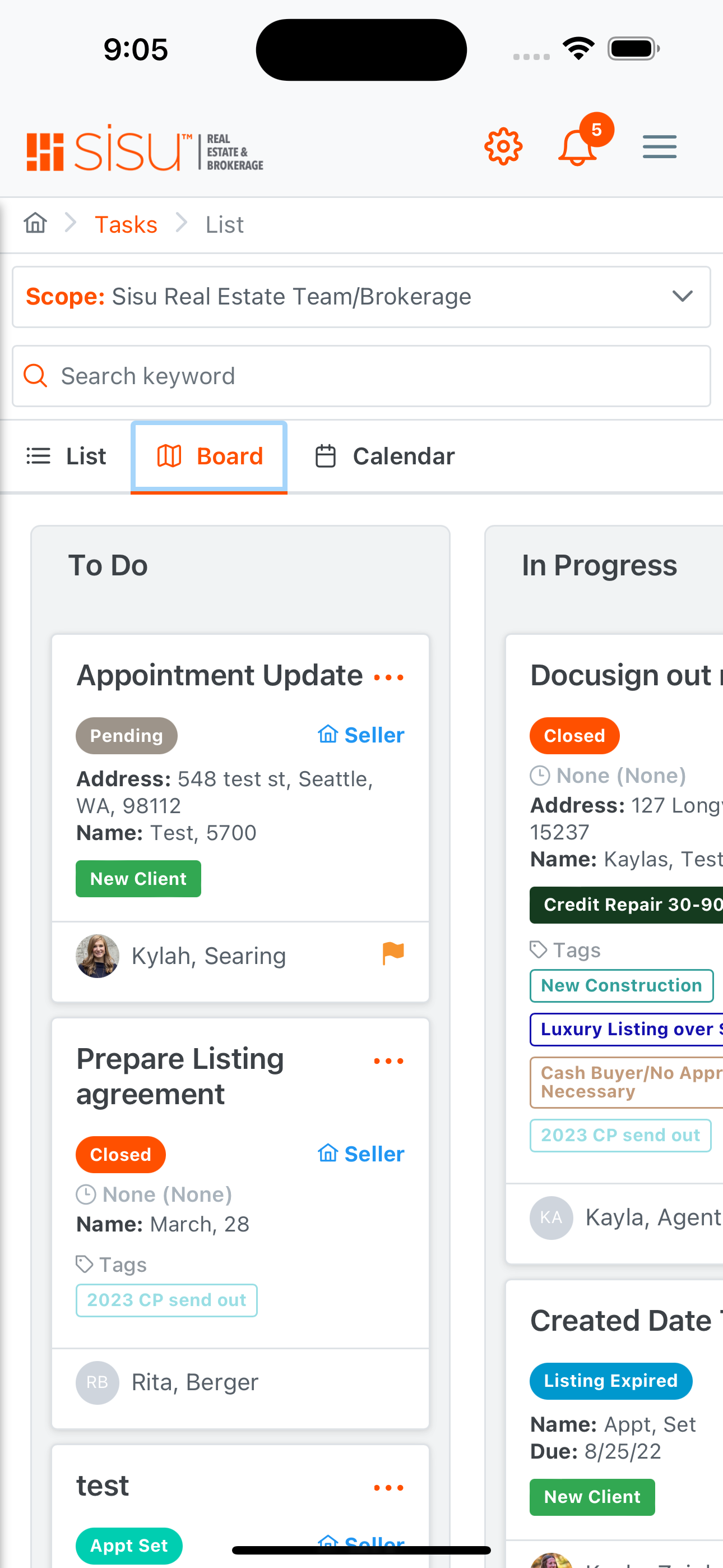Viewport: 723px width, 1568px height.
Task: Click Closed badge on Docusign card
Action: [574, 736]
